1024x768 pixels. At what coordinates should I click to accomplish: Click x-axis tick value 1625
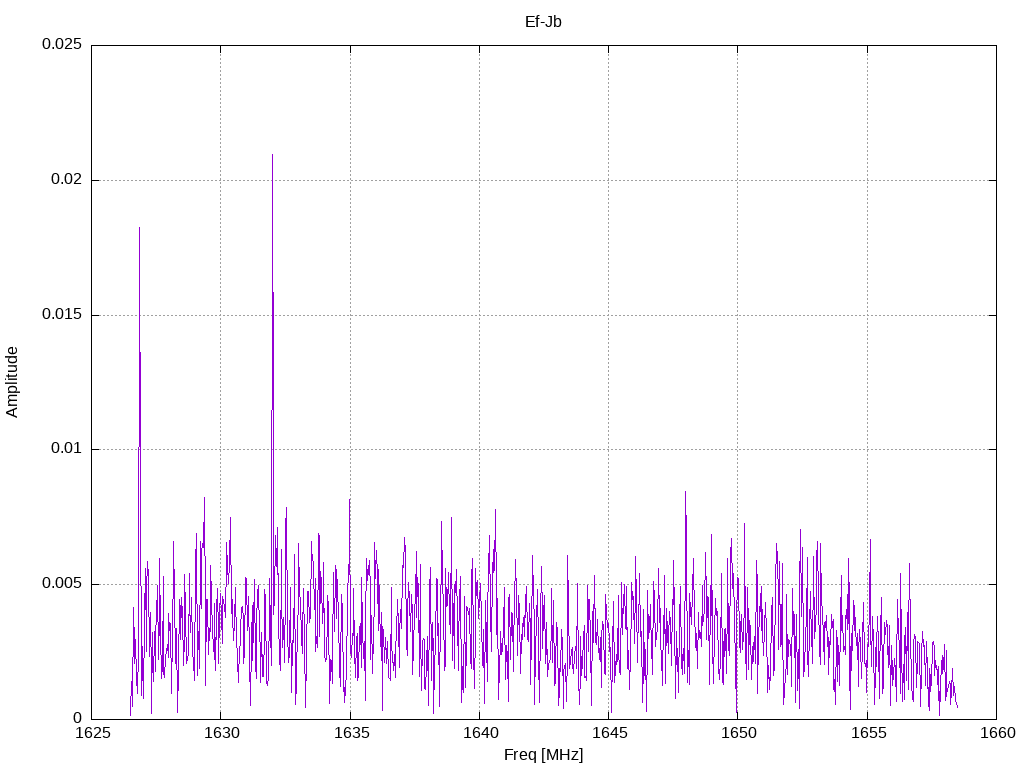coord(93,733)
